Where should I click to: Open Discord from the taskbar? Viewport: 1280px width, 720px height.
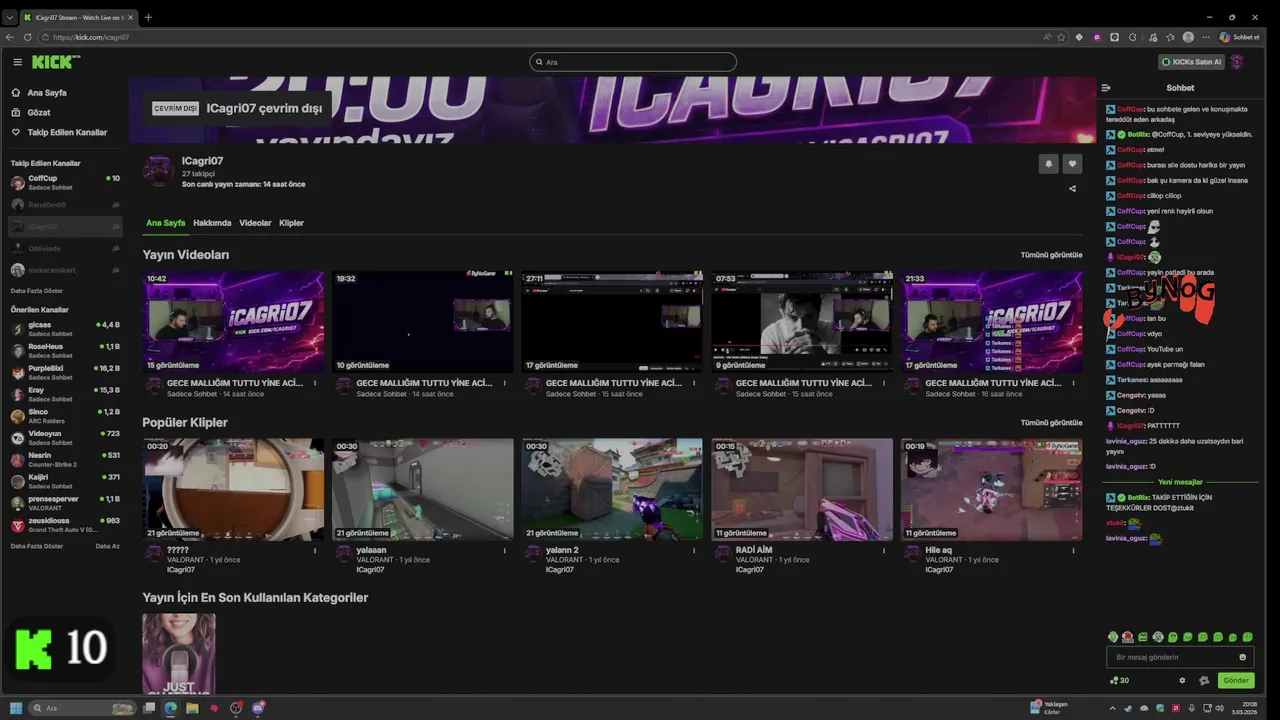pos(259,708)
